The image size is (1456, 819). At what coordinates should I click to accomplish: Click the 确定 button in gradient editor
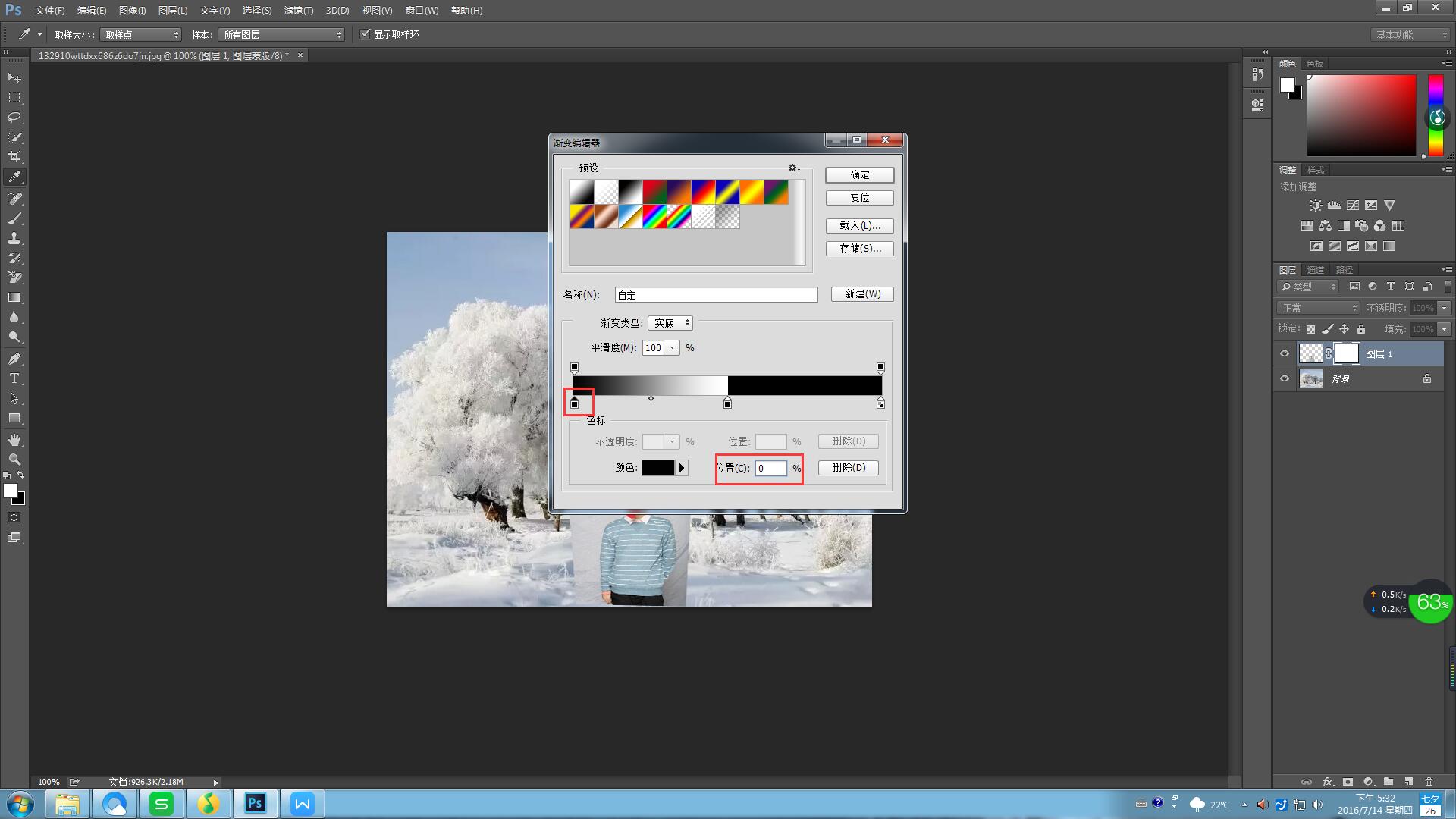coord(859,174)
